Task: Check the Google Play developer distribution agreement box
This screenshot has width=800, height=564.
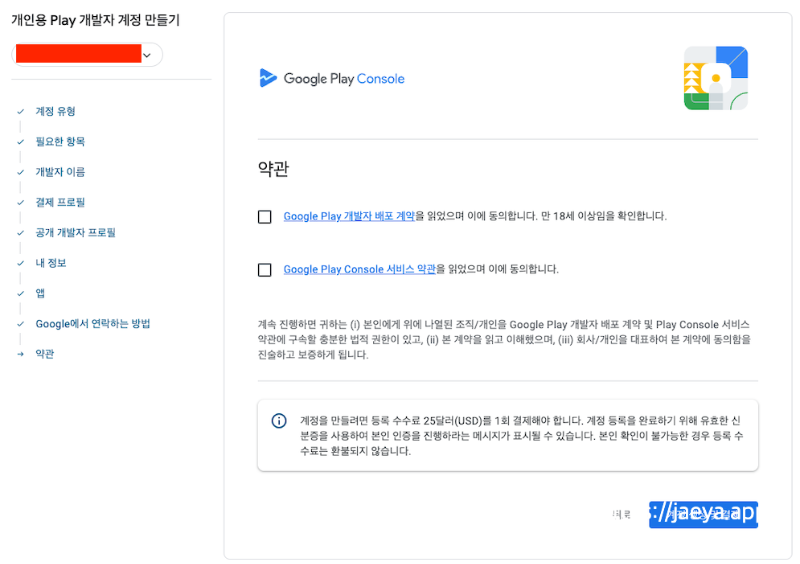Action: [264, 217]
